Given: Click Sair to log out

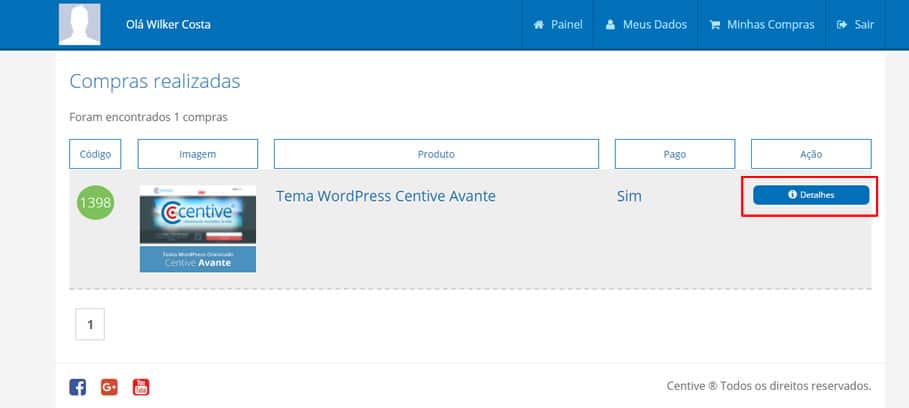Looking at the screenshot, I should click(855, 25).
